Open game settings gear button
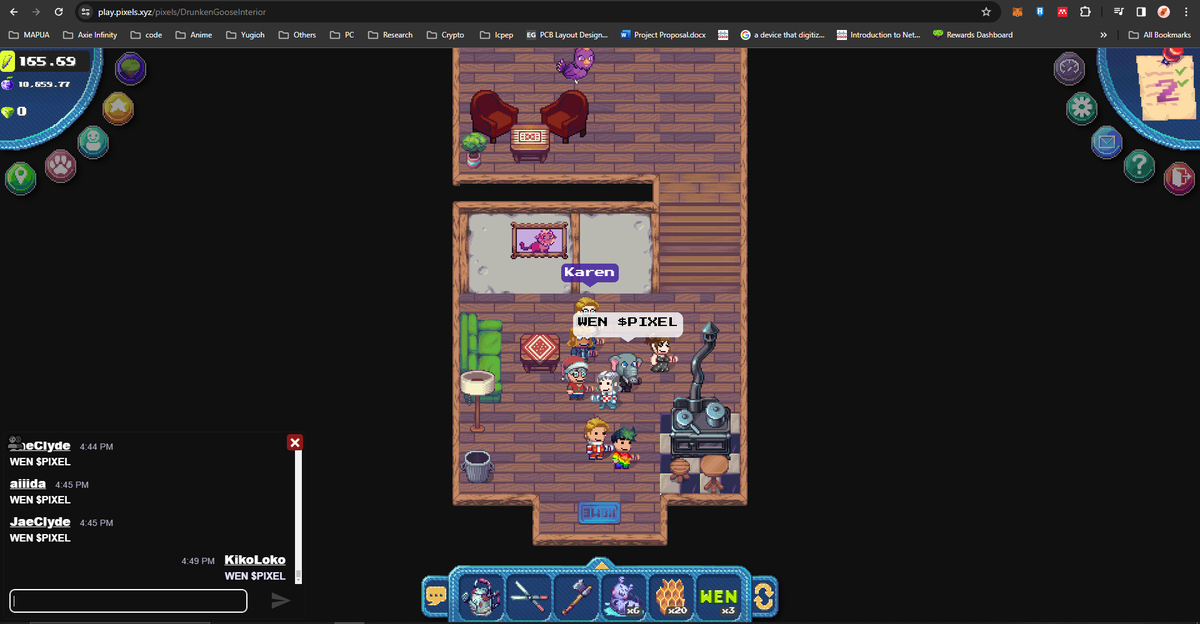 pyautogui.click(x=1081, y=107)
